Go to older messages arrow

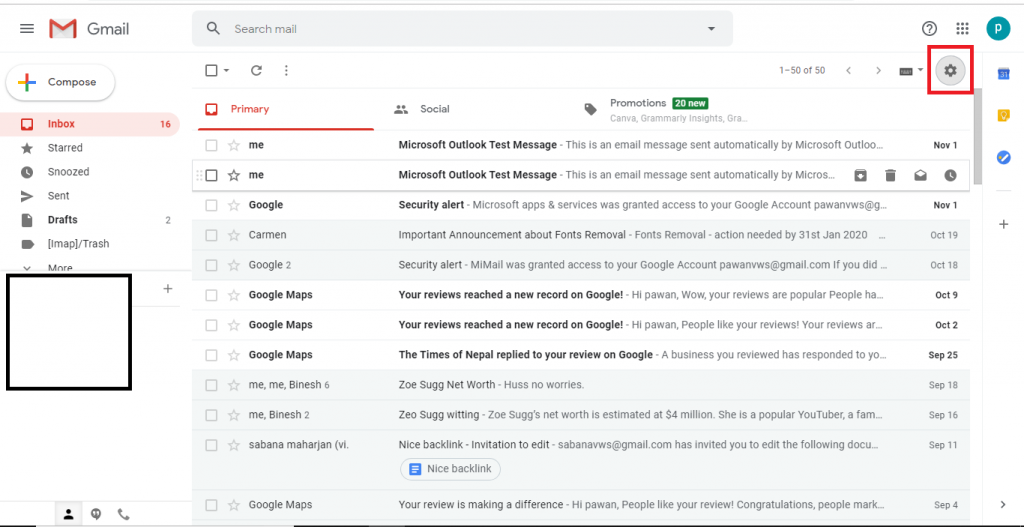click(878, 71)
